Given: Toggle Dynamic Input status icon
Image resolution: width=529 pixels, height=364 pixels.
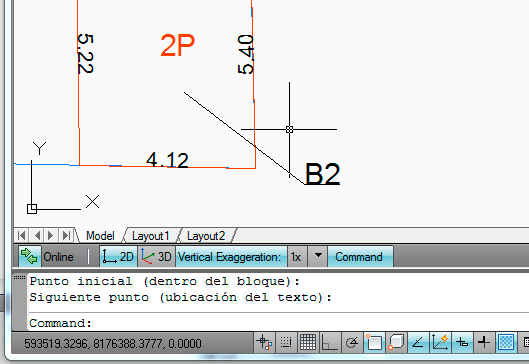Looking at the screenshot, I should click(x=462, y=342).
